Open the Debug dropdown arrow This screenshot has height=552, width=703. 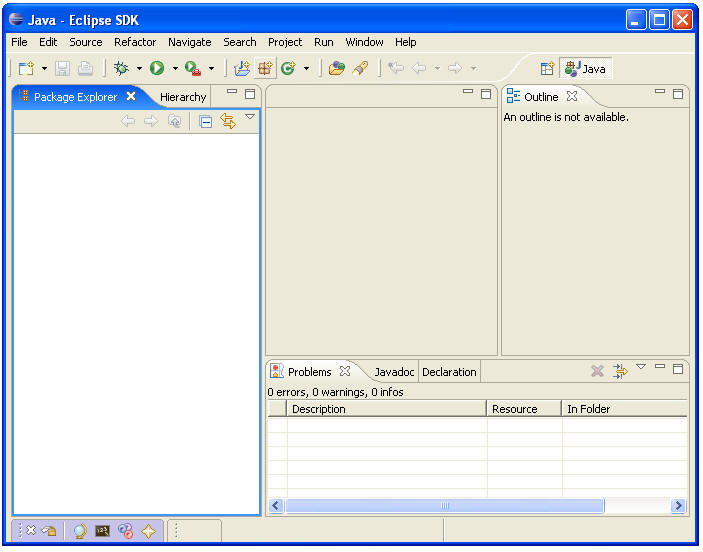point(139,69)
